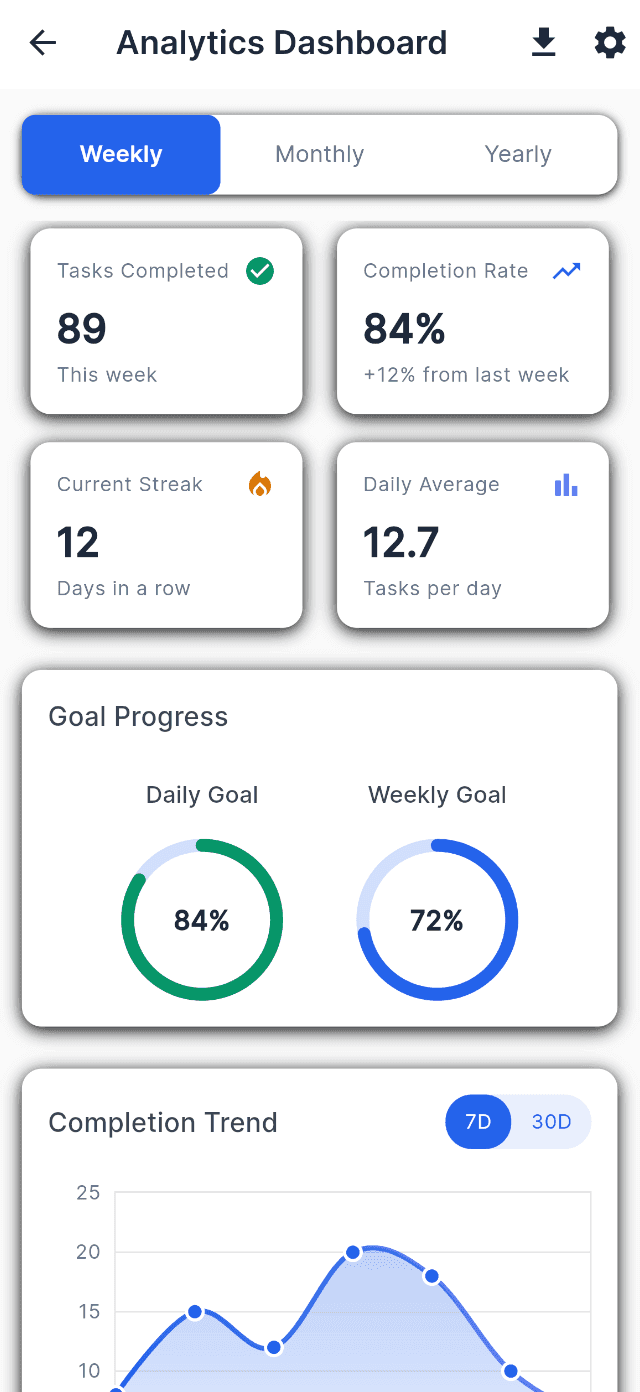Screen dimensions: 640x1392
Task: Switch trend range to 30D
Action: [x=551, y=1122]
